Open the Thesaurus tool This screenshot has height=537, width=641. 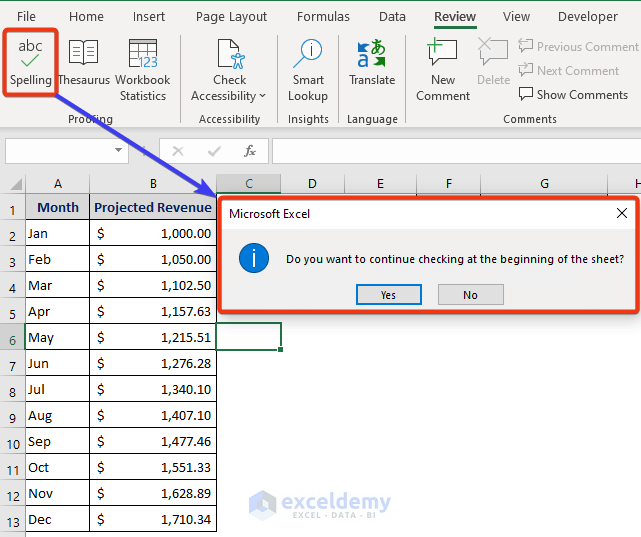pos(84,62)
